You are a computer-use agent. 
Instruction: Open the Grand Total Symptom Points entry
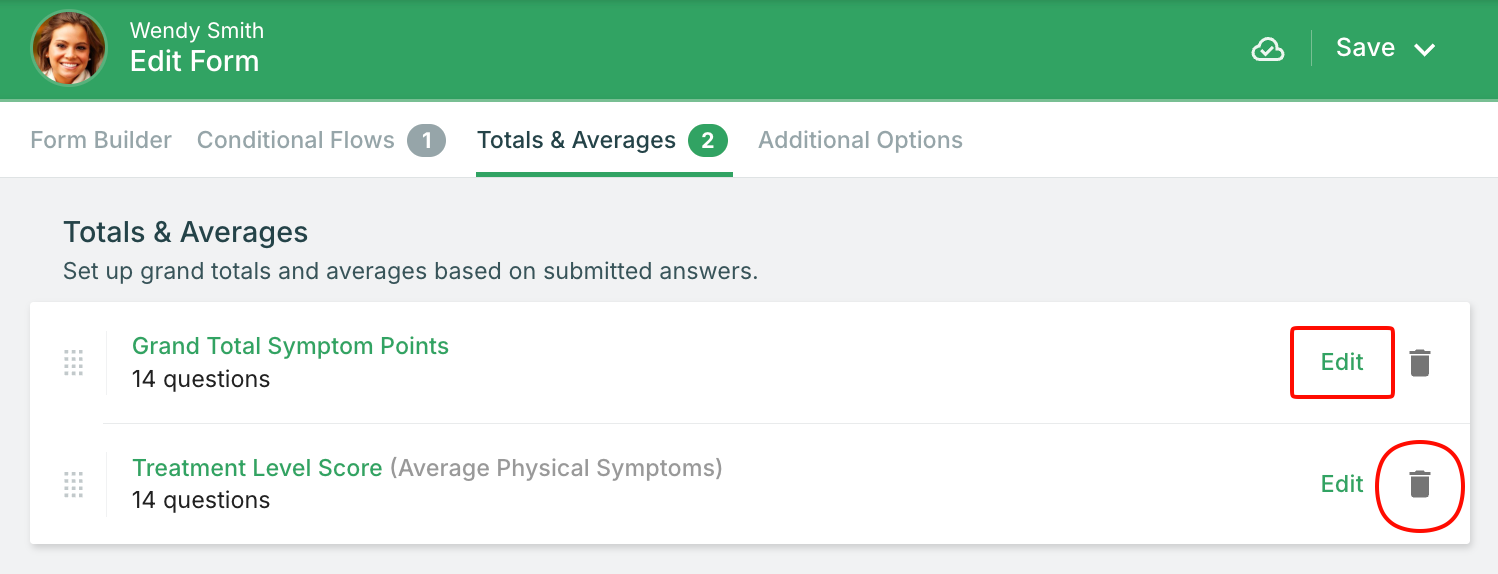click(x=290, y=346)
